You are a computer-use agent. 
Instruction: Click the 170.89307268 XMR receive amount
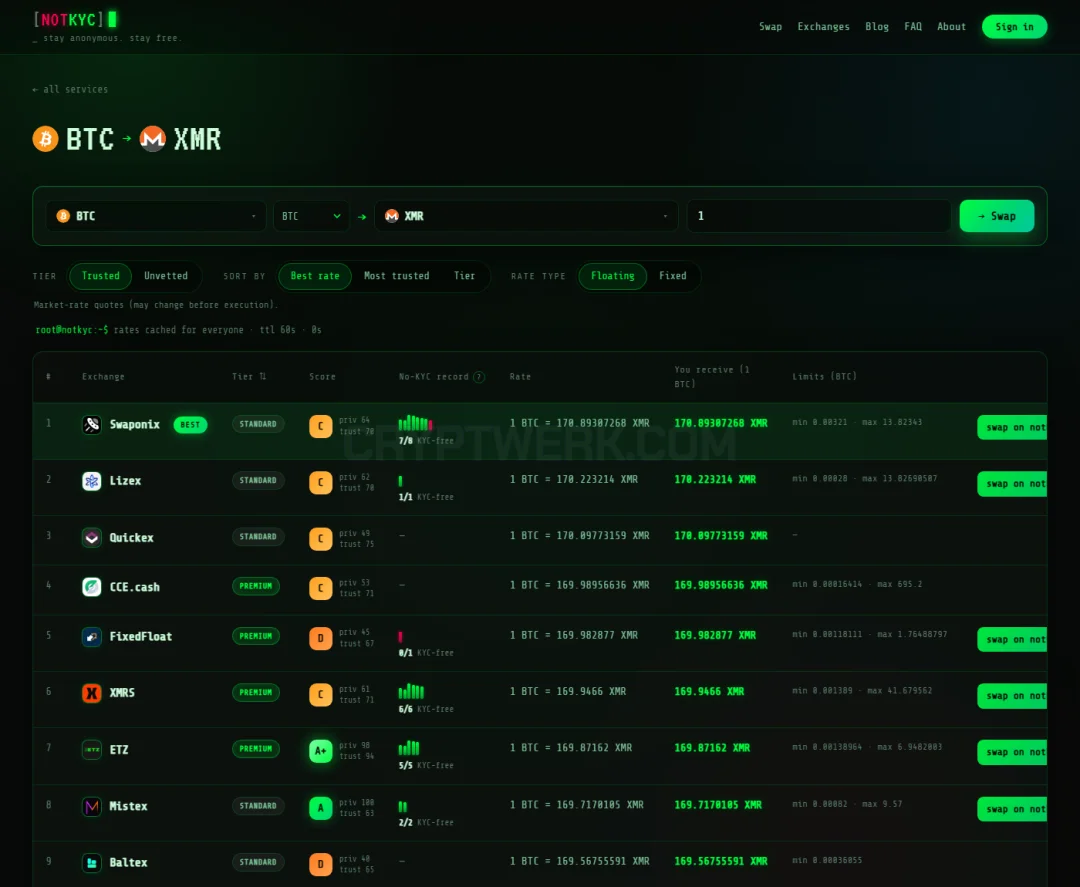coord(720,423)
